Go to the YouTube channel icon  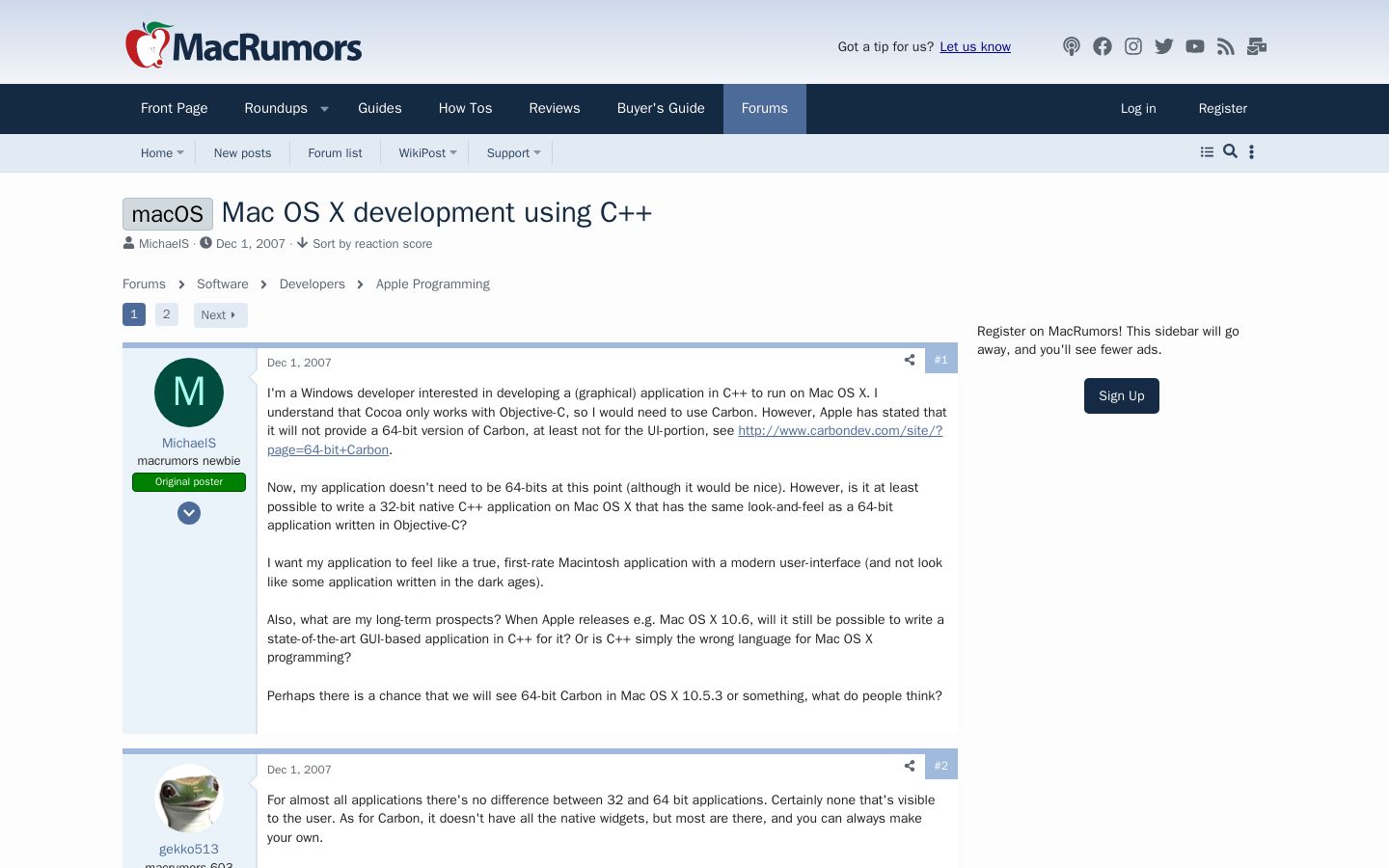(x=1195, y=46)
